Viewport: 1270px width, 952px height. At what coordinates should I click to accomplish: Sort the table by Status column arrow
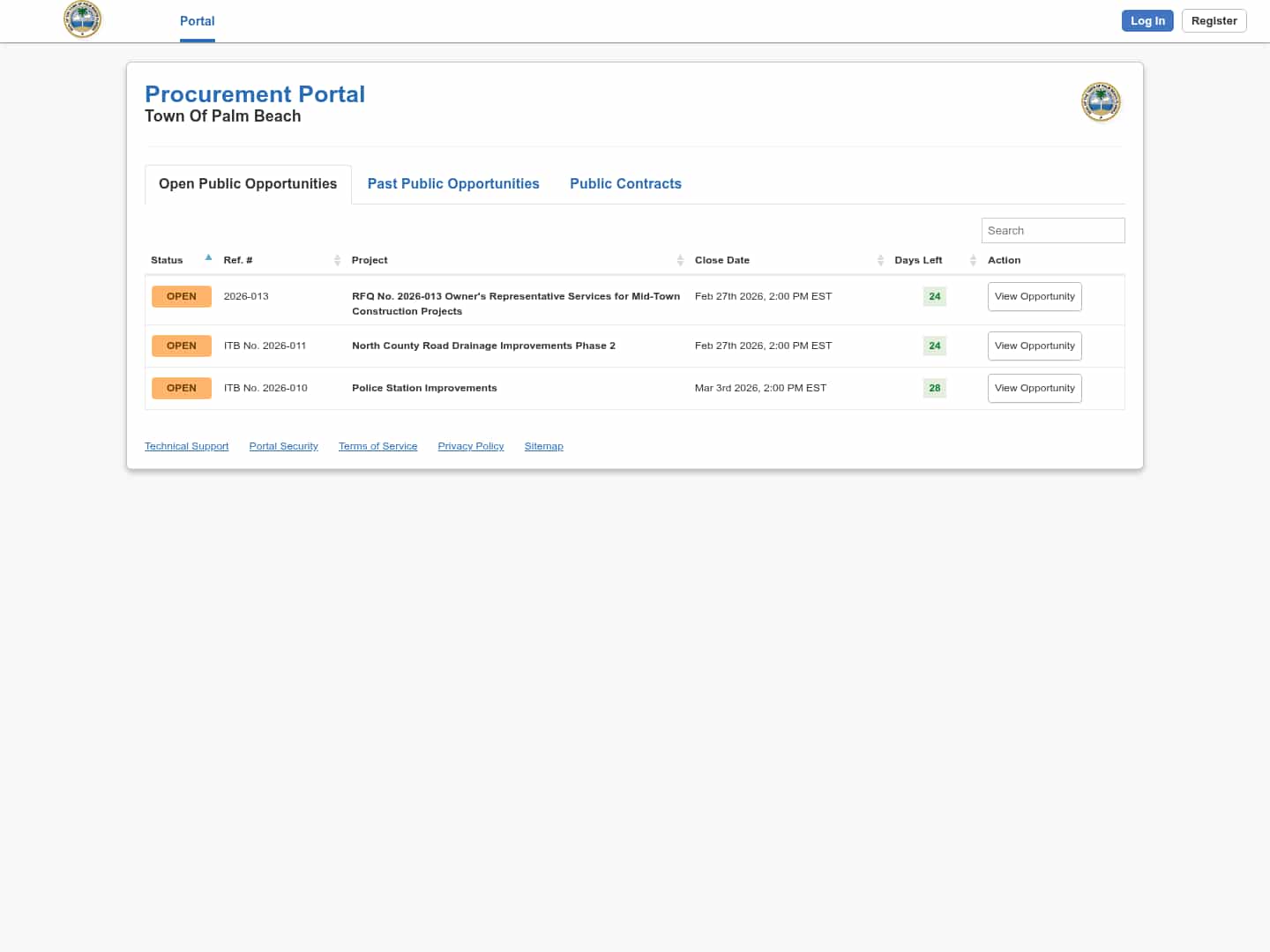(208, 258)
